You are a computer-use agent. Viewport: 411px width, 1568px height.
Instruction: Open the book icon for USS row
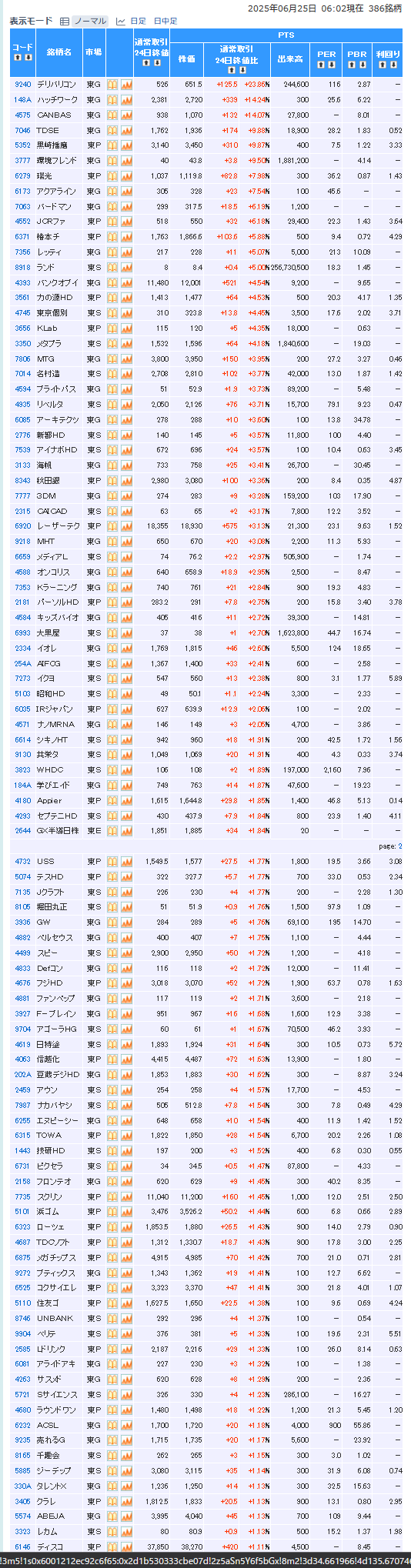[112, 862]
